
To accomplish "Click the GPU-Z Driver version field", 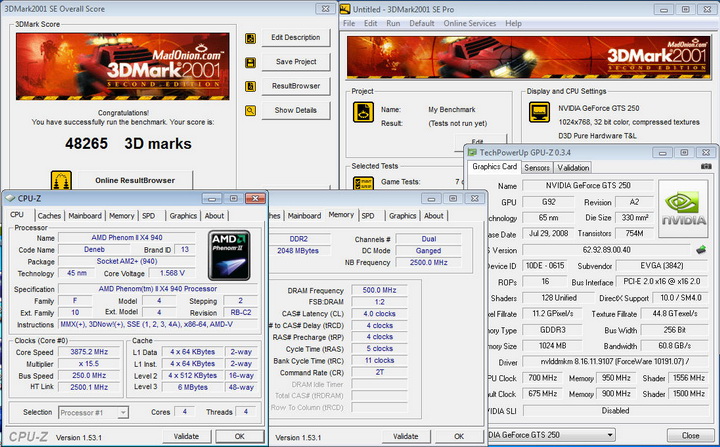I will coord(615,362).
